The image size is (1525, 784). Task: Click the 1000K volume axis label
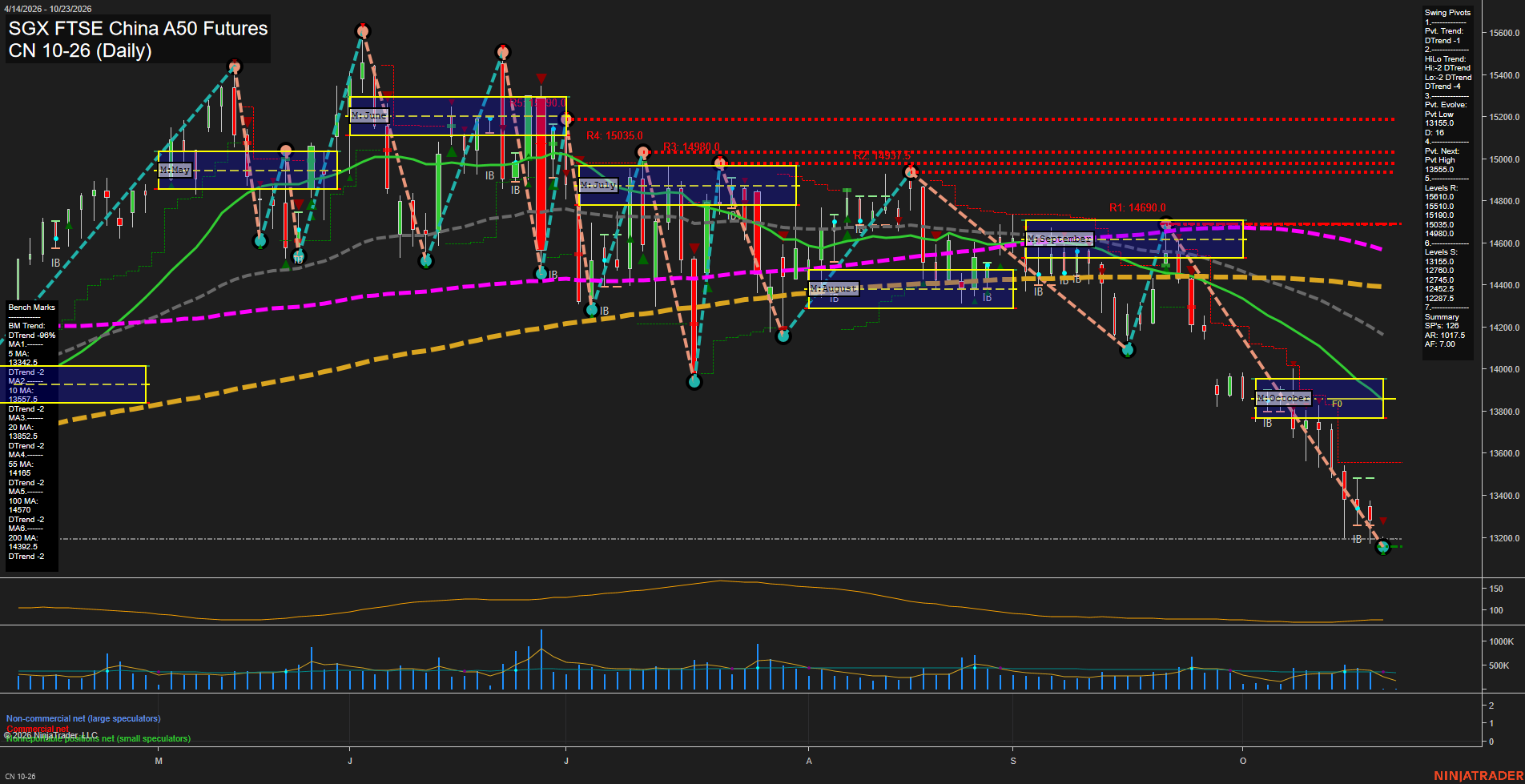click(1502, 641)
